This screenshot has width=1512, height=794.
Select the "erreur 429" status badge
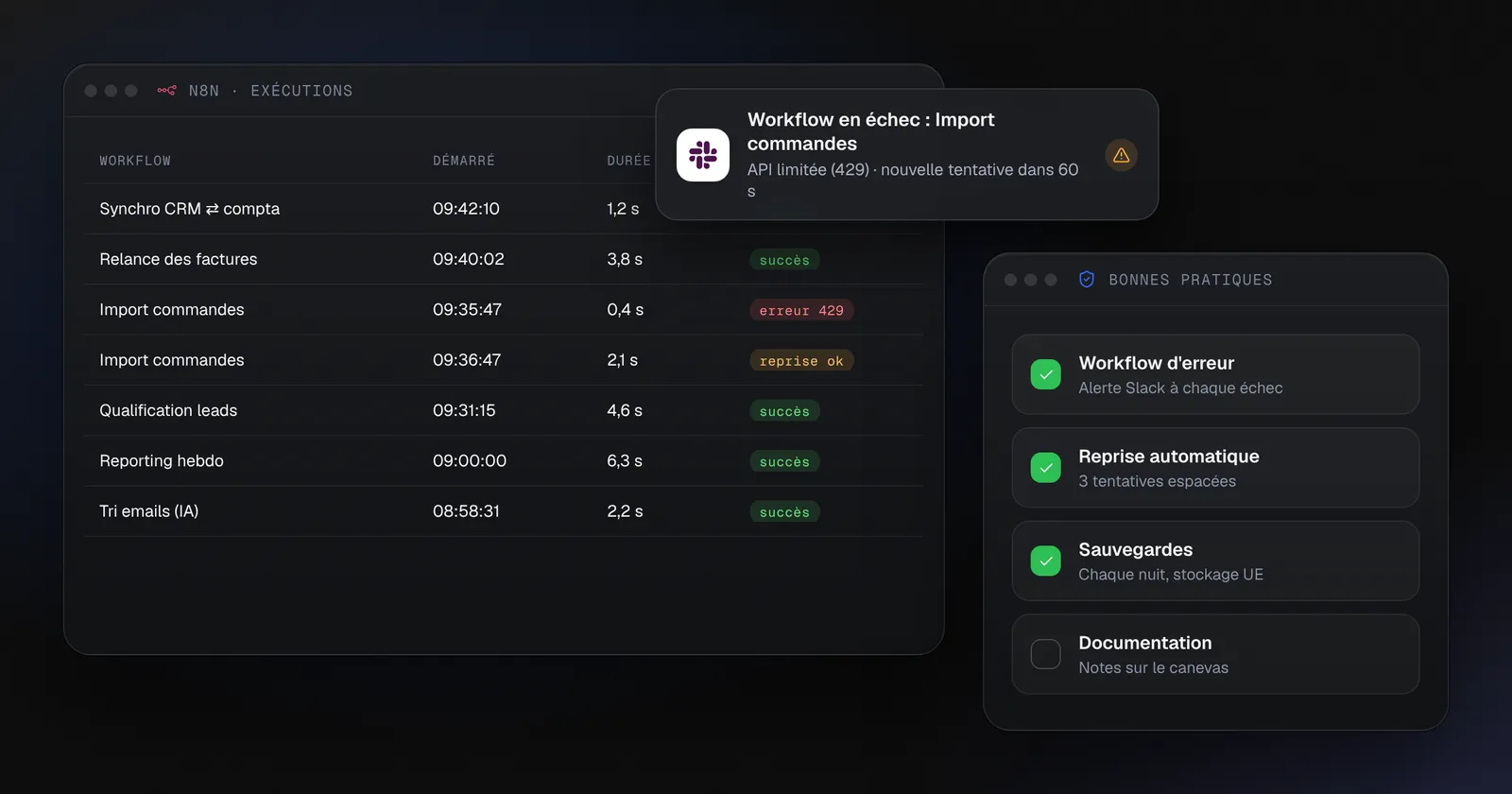click(801, 310)
